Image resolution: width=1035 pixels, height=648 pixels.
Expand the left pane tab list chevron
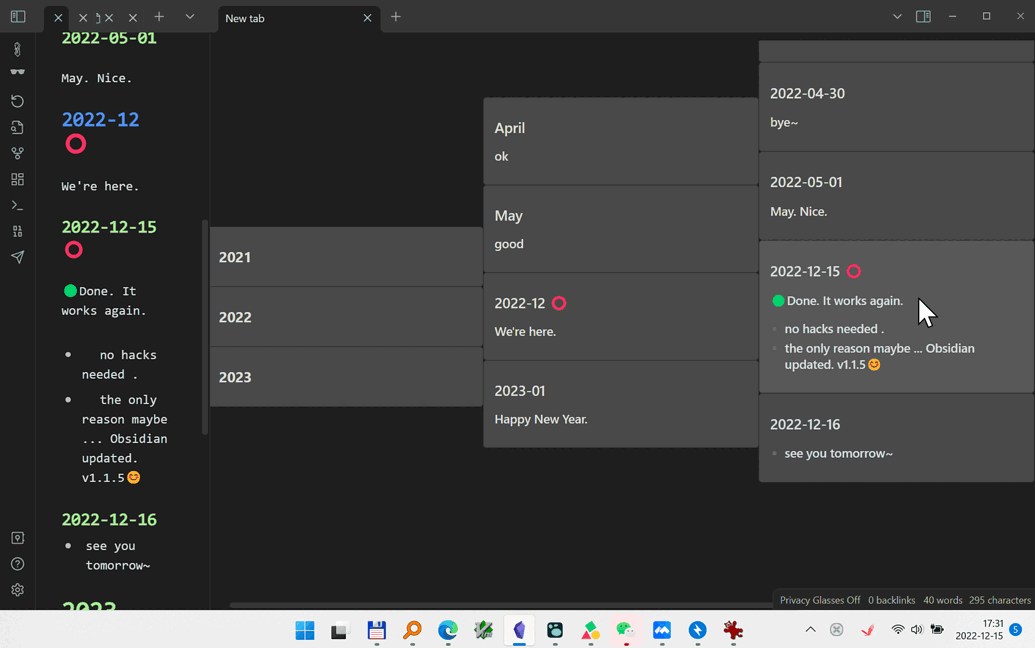pos(189,17)
